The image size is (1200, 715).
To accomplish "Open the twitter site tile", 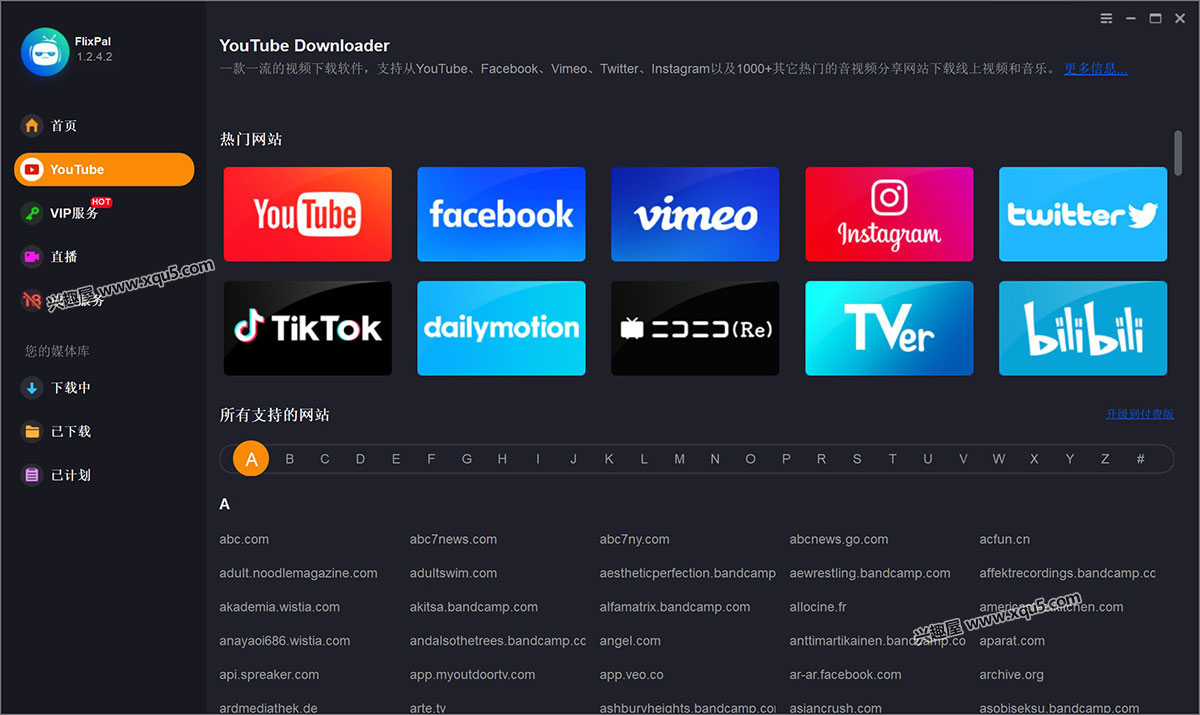I will (x=1083, y=214).
